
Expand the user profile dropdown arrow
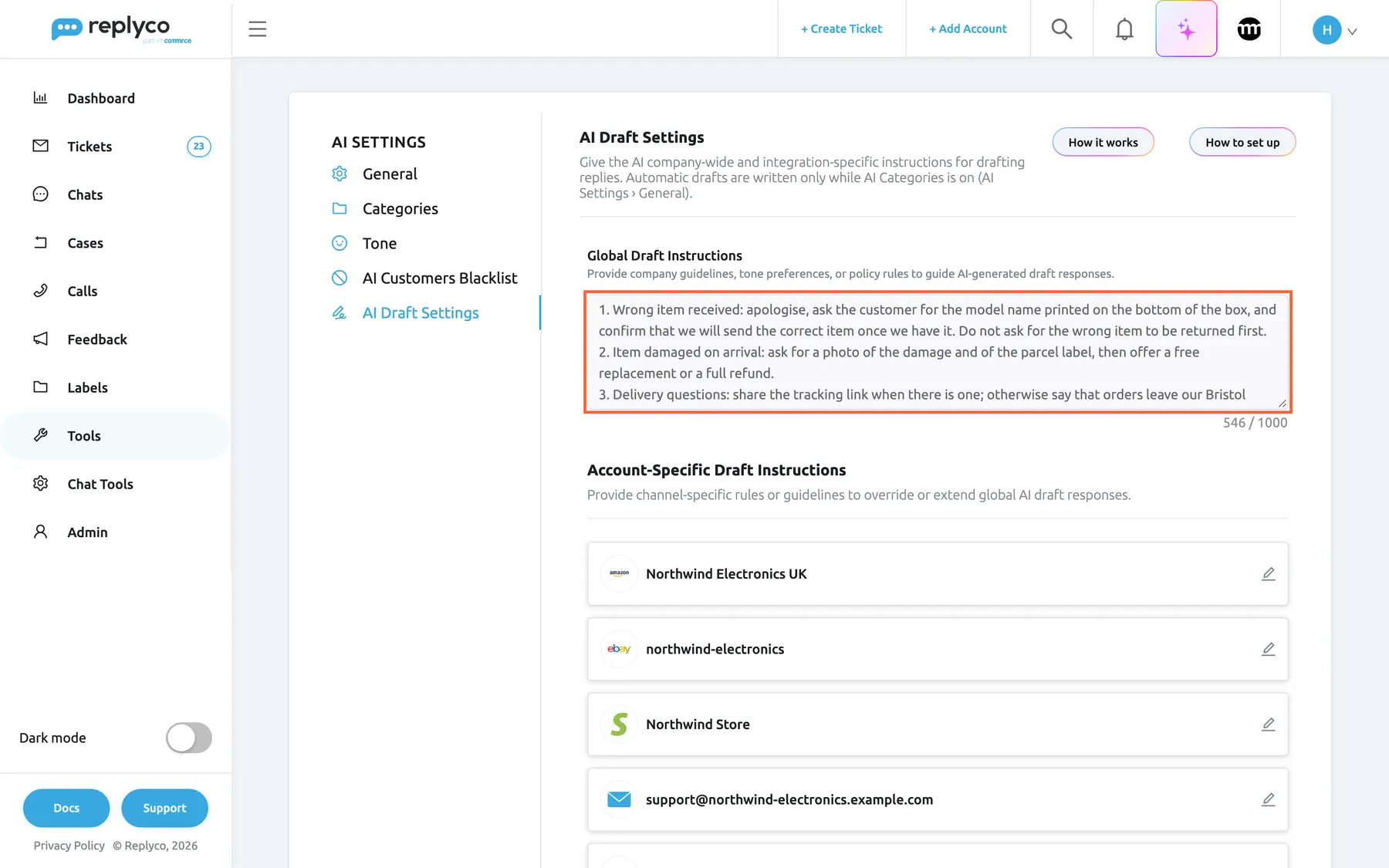click(x=1352, y=31)
